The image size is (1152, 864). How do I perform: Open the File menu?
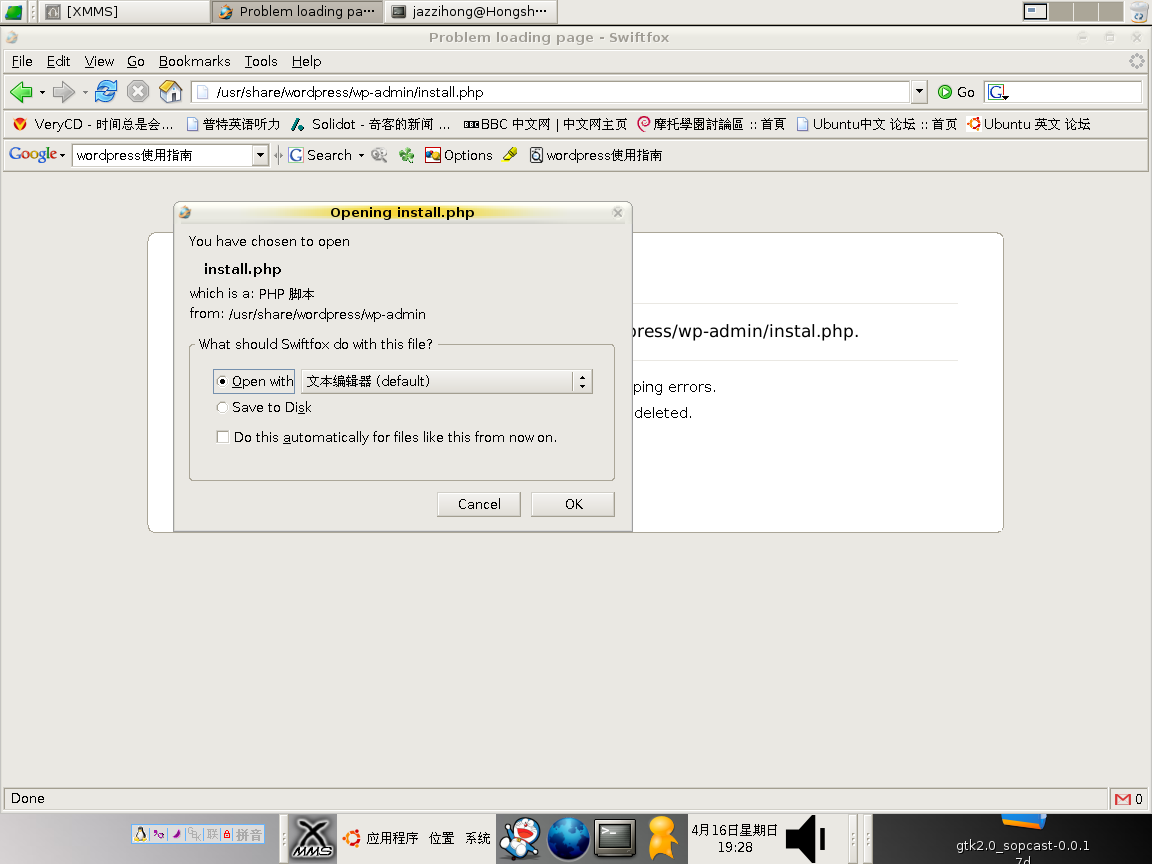(x=22, y=62)
